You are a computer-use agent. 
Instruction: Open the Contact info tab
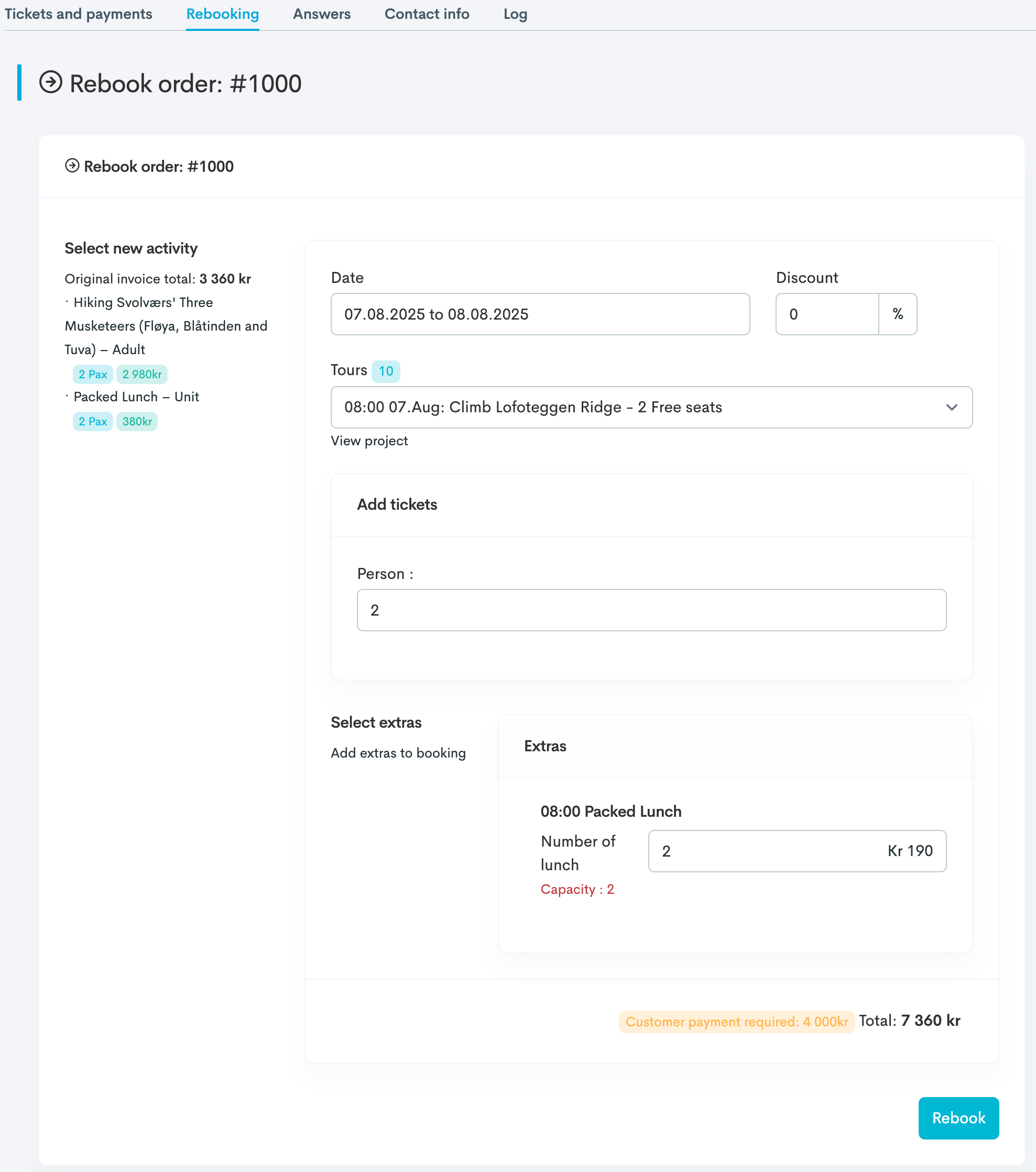click(x=427, y=14)
